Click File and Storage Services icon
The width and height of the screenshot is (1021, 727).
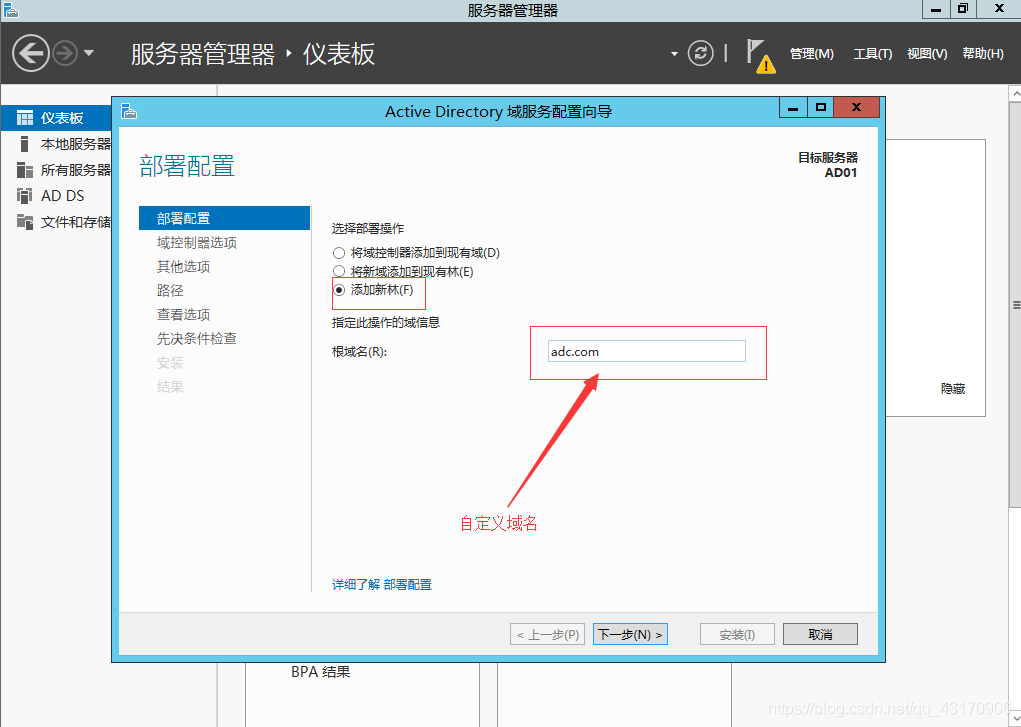click(x=25, y=222)
